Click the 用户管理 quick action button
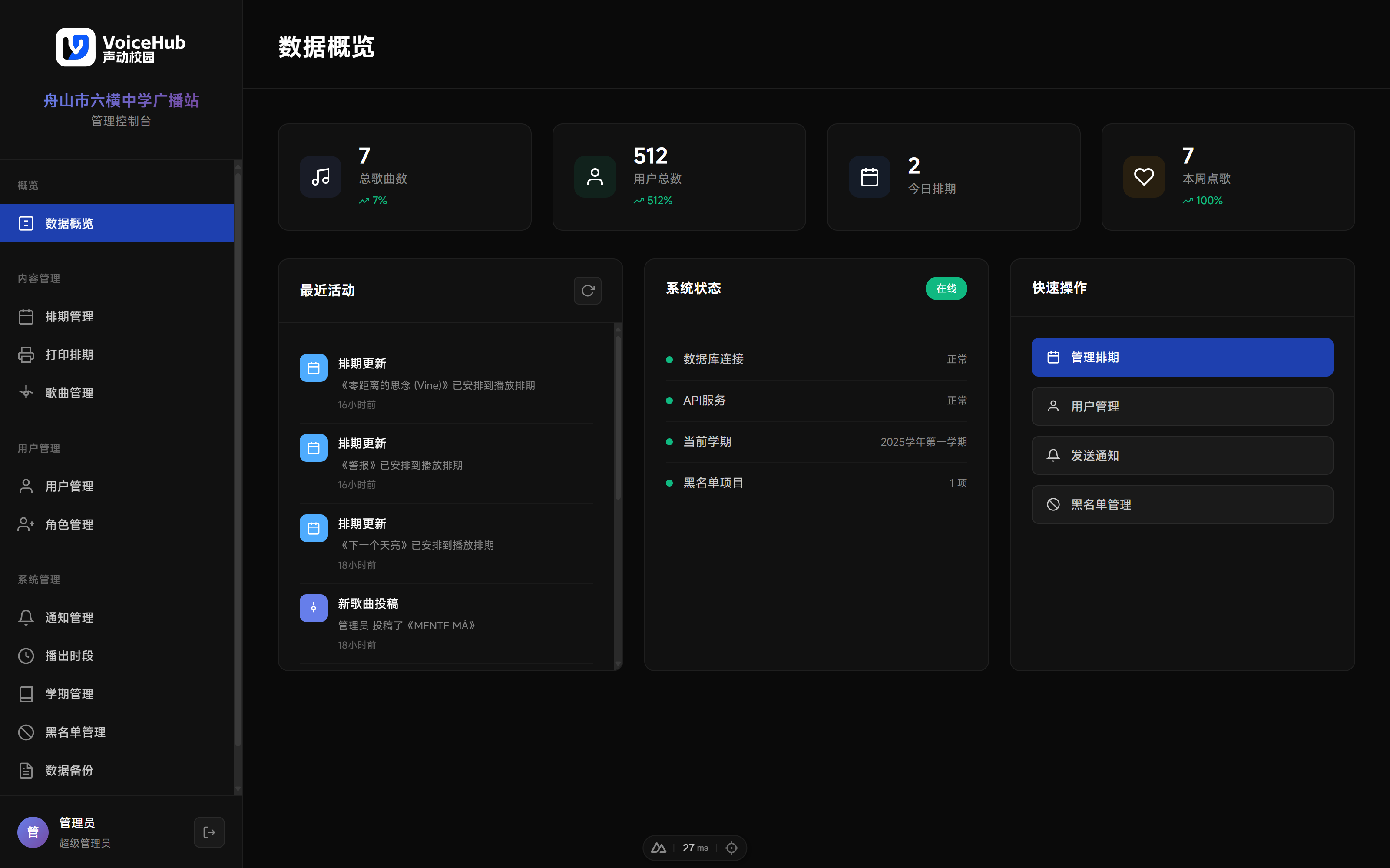This screenshot has width=1390, height=868. 1181,407
